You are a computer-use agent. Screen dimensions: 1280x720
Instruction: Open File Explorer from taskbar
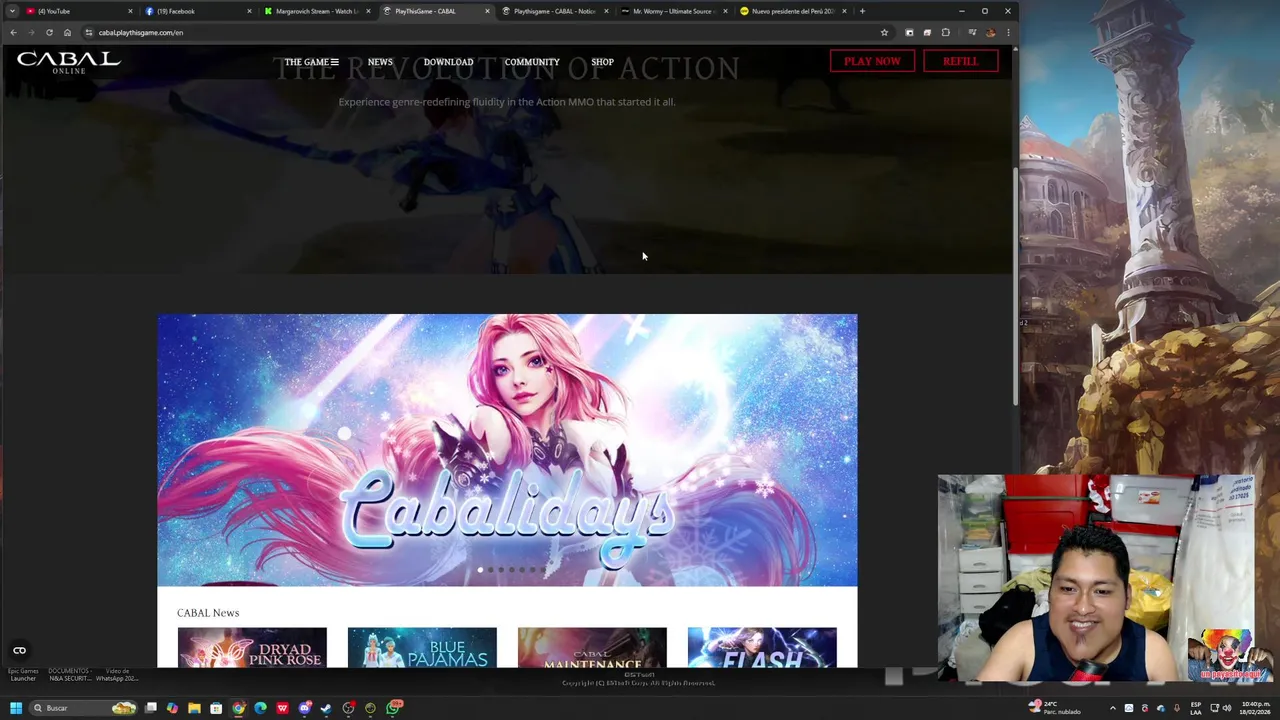(x=194, y=708)
